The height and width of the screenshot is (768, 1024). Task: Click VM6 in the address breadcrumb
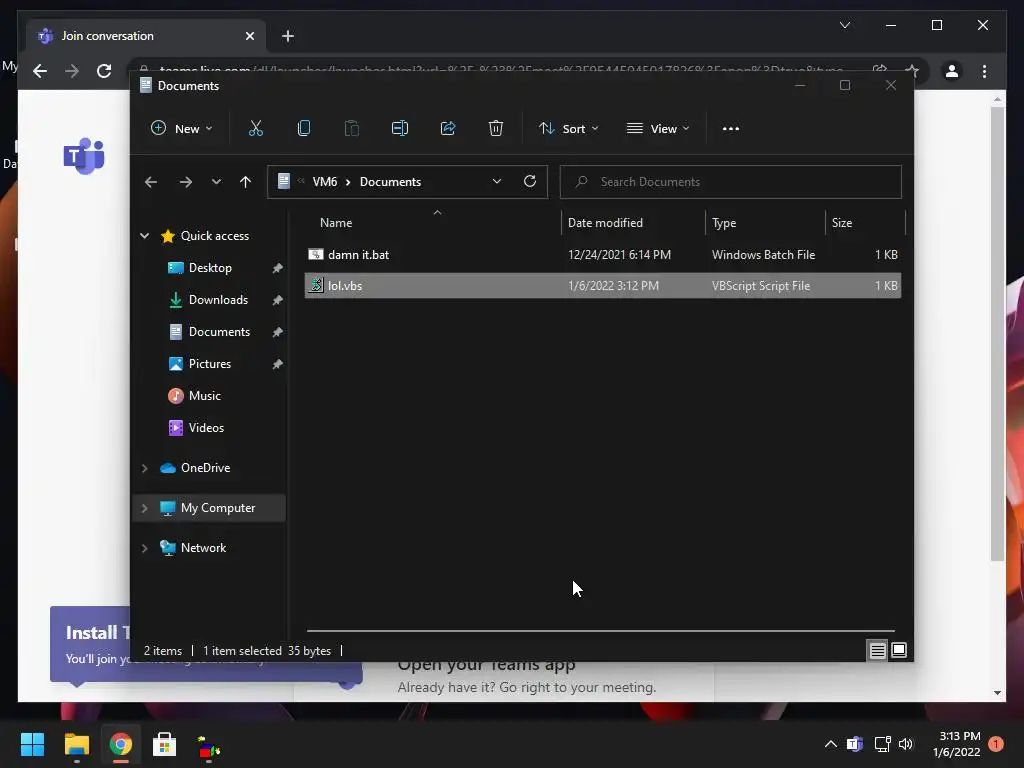325,182
